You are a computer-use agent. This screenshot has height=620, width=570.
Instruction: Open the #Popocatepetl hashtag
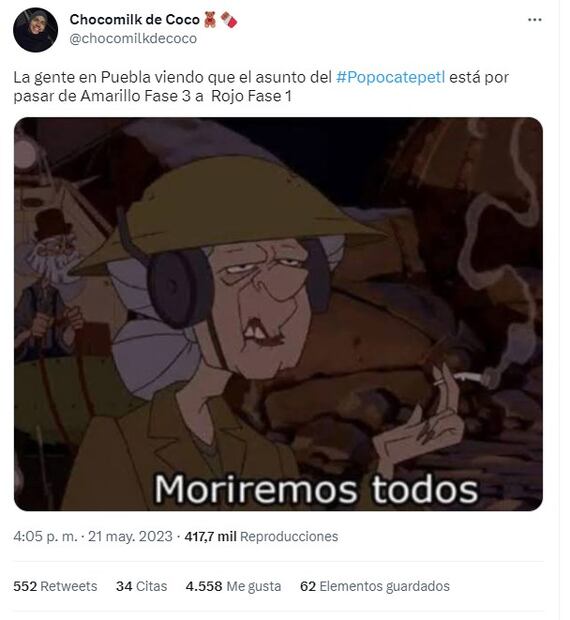tap(391, 77)
